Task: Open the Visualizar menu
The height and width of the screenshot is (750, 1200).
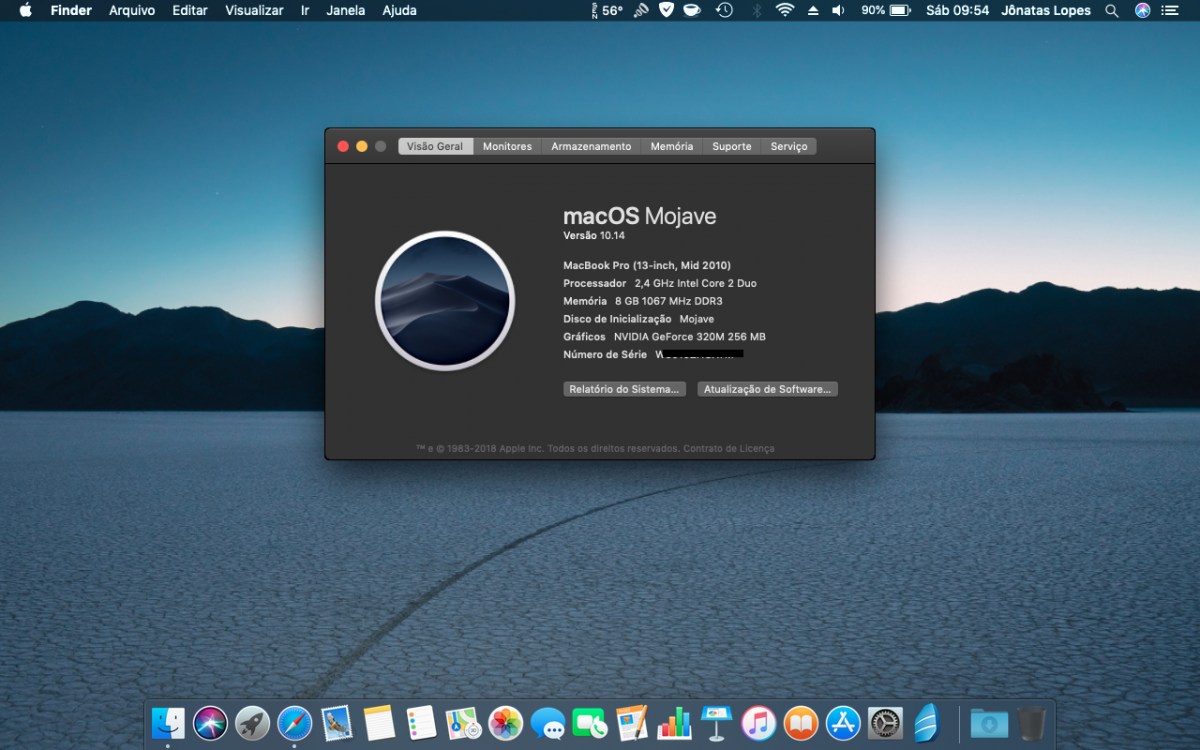Action: (254, 10)
